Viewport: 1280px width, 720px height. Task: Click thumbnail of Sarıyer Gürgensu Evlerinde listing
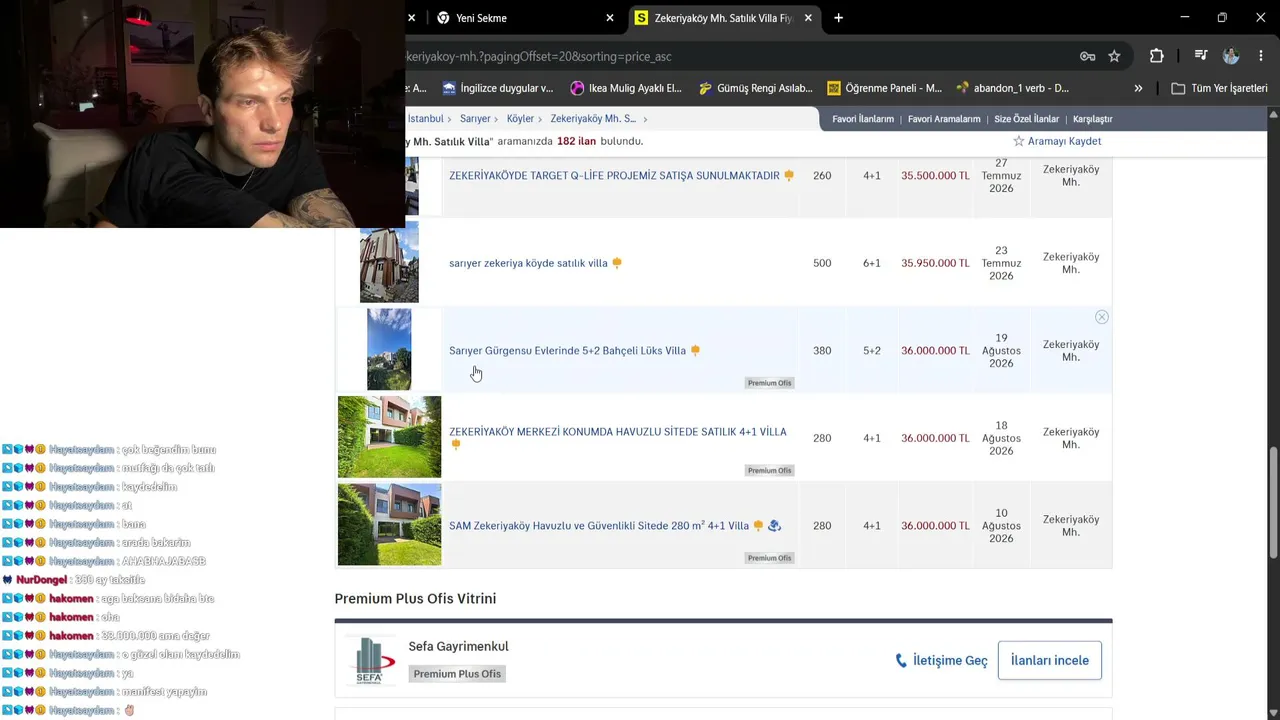click(389, 349)
